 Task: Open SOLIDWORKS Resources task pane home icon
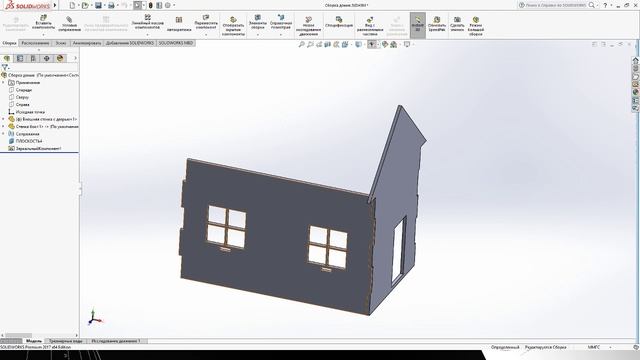(636, 60)
